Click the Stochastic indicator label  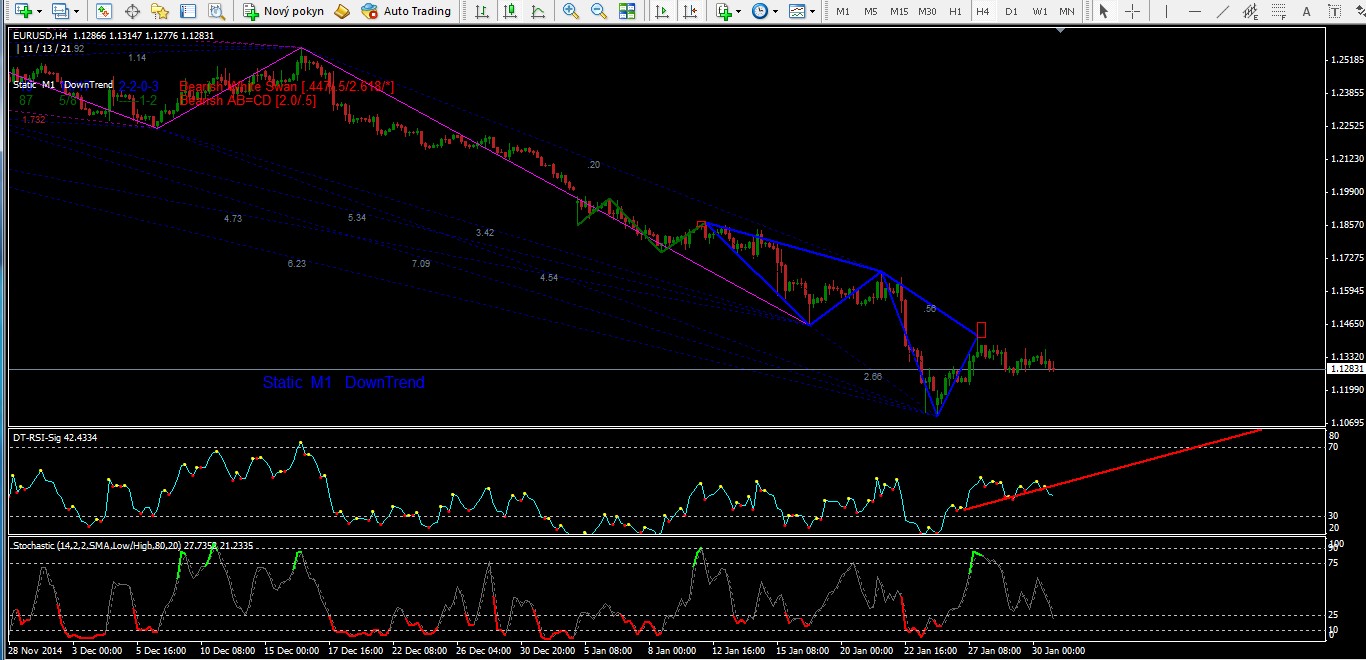tap(132, 545)
